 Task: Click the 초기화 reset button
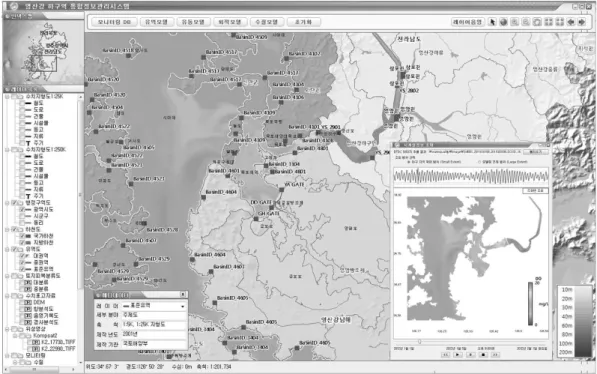[303, 22]
